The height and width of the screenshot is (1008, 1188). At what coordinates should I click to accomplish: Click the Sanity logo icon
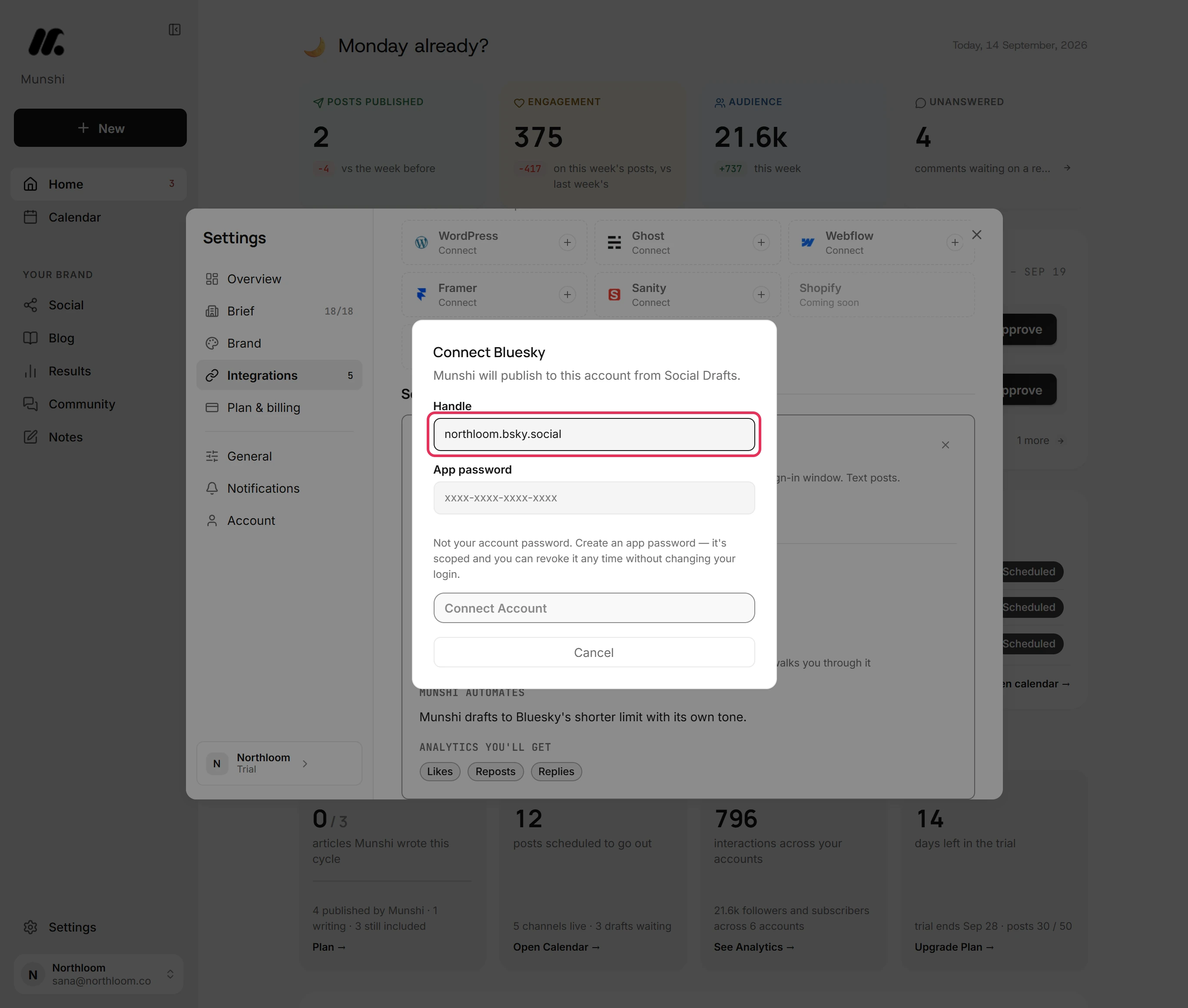pos(614,294)
